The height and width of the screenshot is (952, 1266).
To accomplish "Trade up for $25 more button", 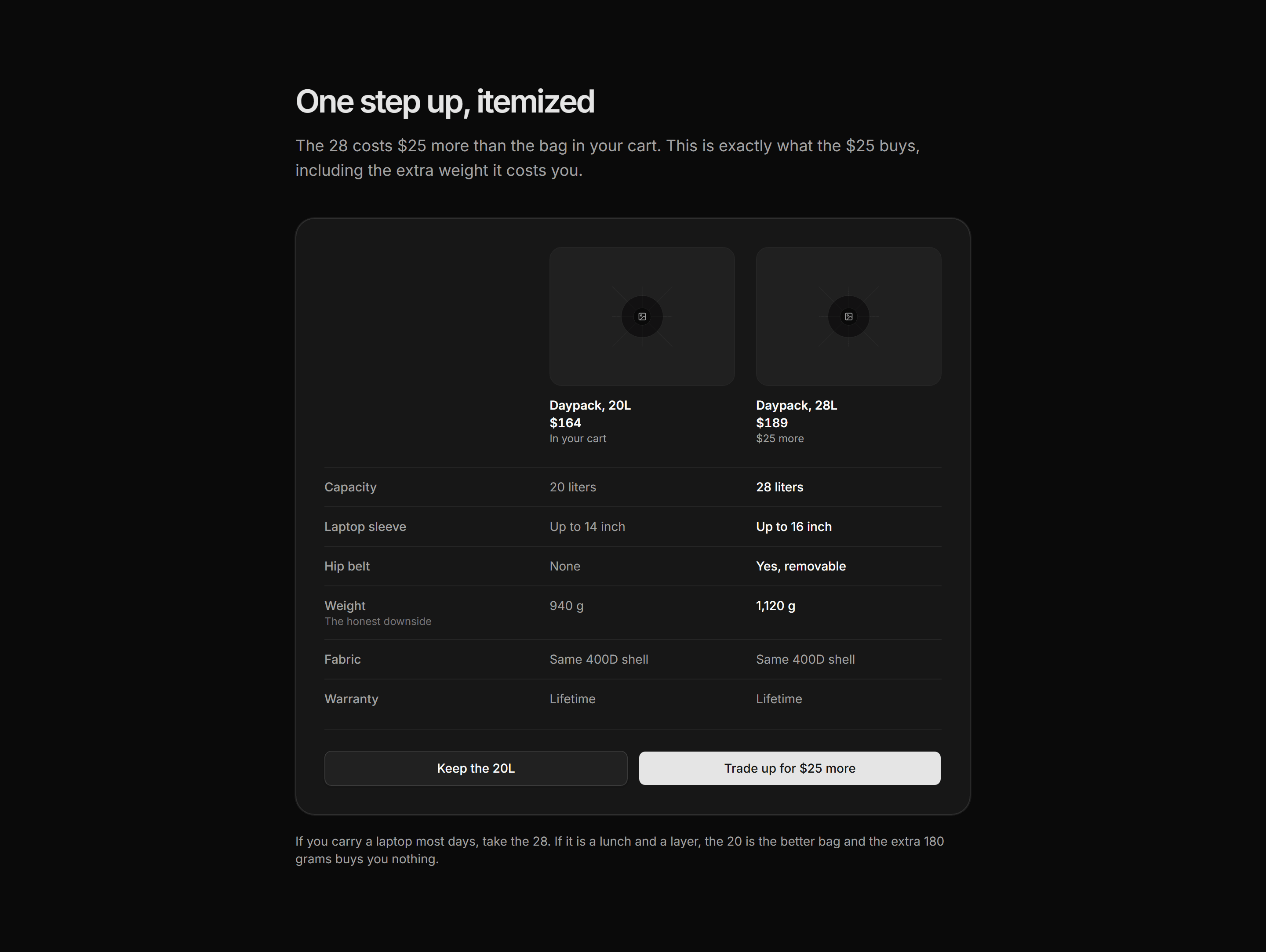I will click(x=790, y=768).
